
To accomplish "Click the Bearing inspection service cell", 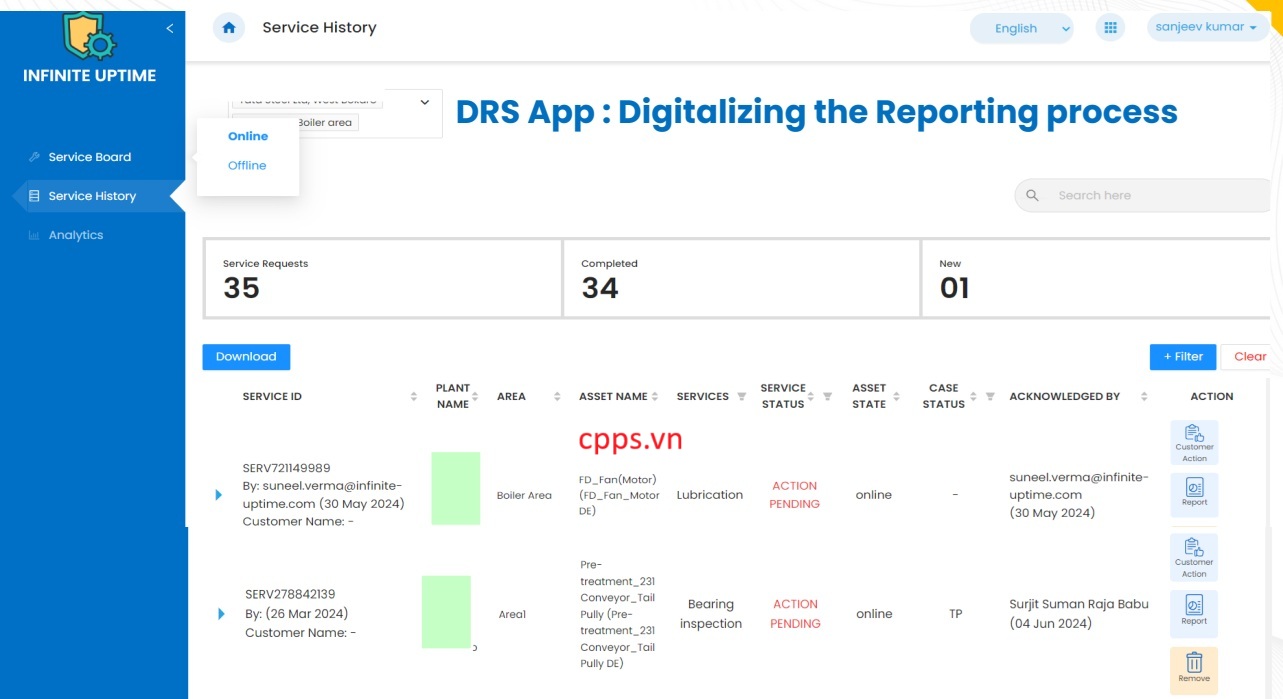I will (x=711, y=614).
